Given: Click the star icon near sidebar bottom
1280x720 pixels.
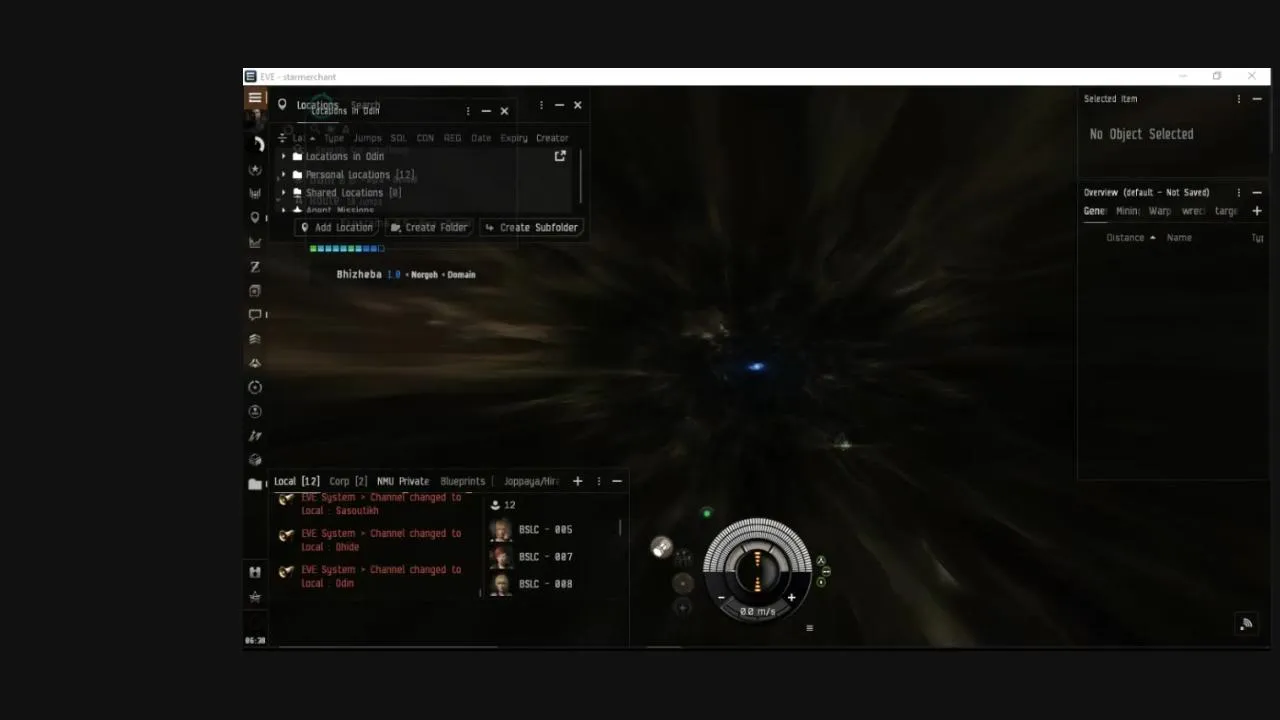Looking at the screenshot, I should coord(255,596).
